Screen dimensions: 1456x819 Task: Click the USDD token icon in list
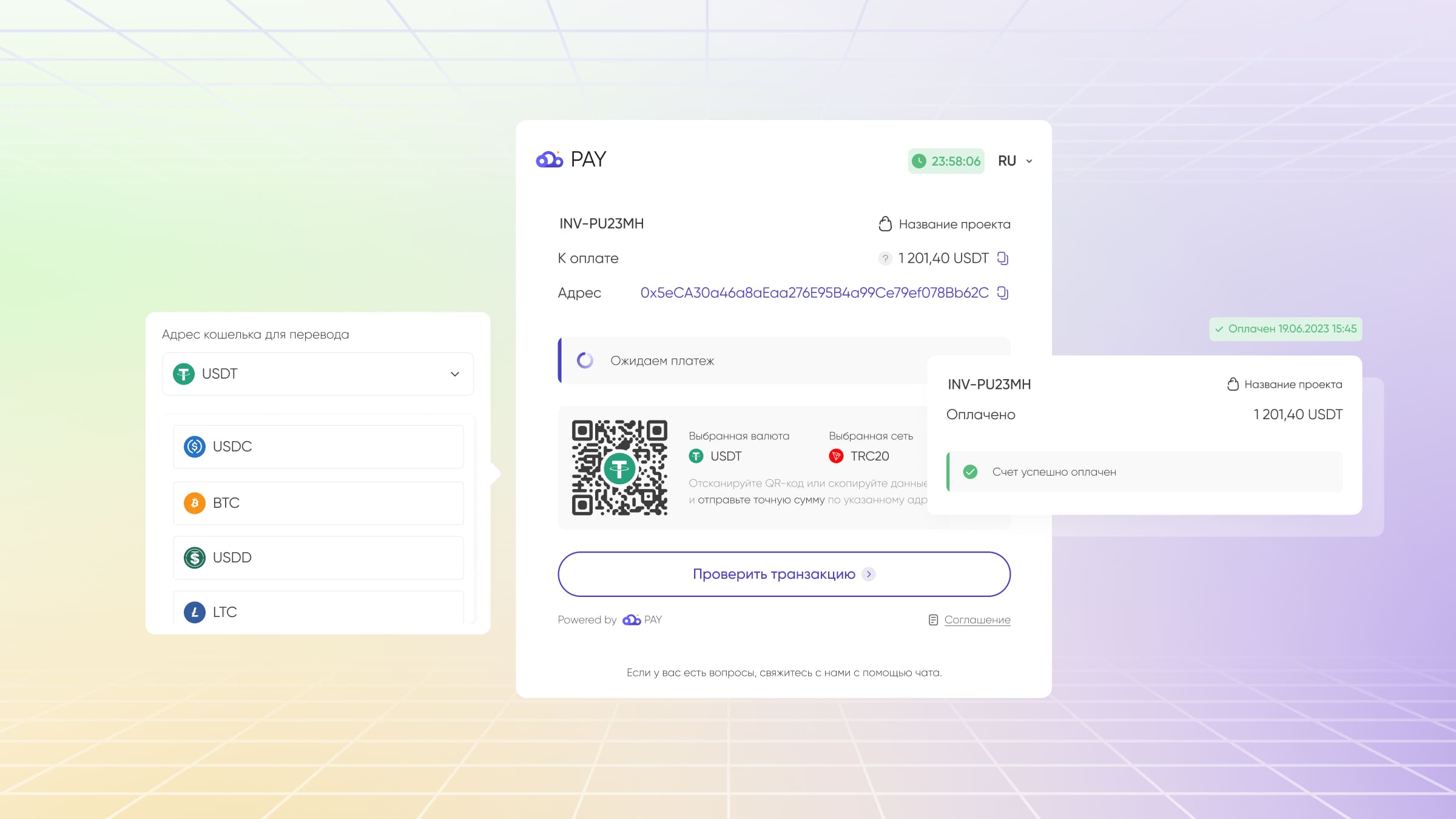(194, 557)
